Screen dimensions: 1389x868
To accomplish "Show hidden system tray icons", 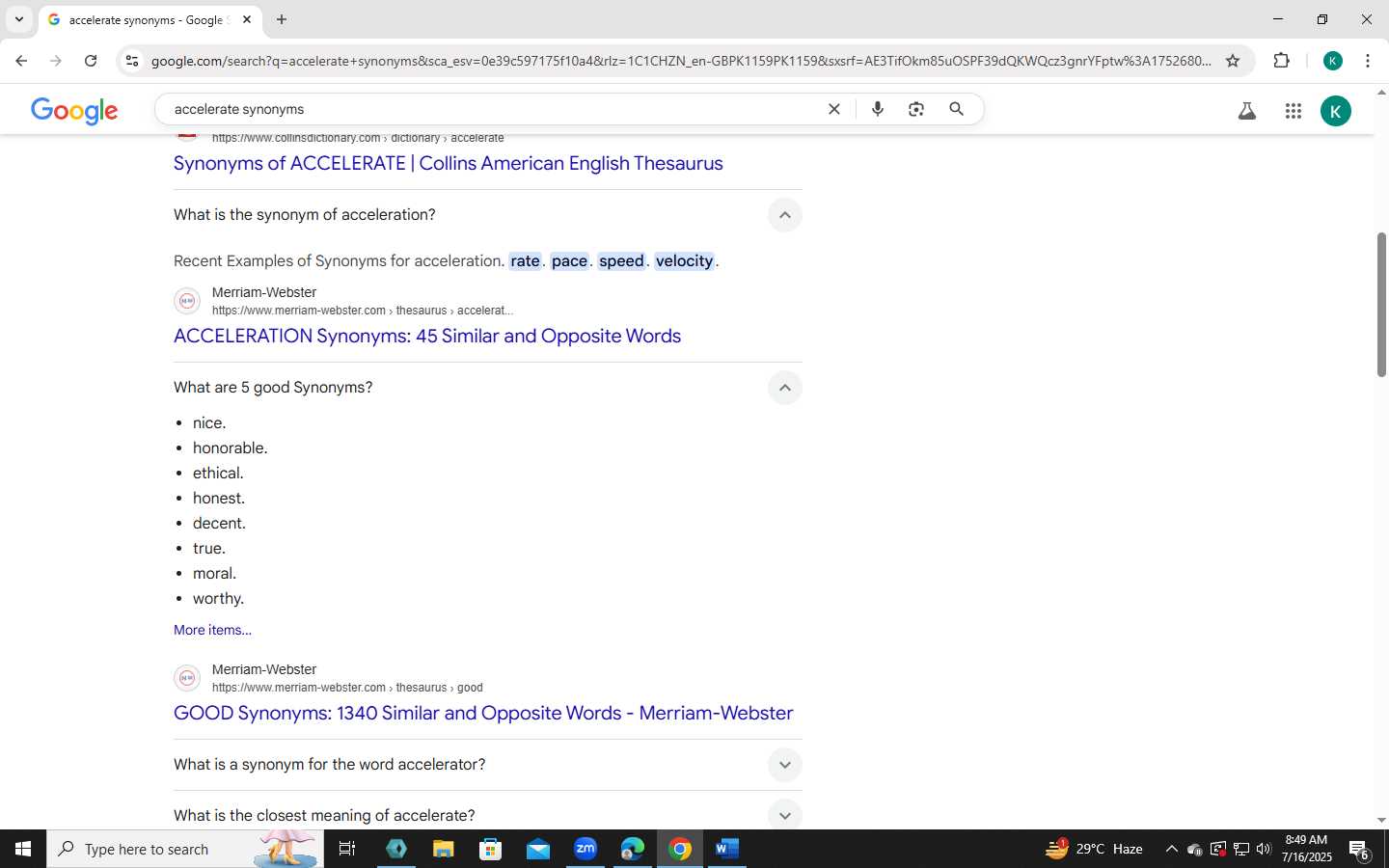I will click(1171, 849).
